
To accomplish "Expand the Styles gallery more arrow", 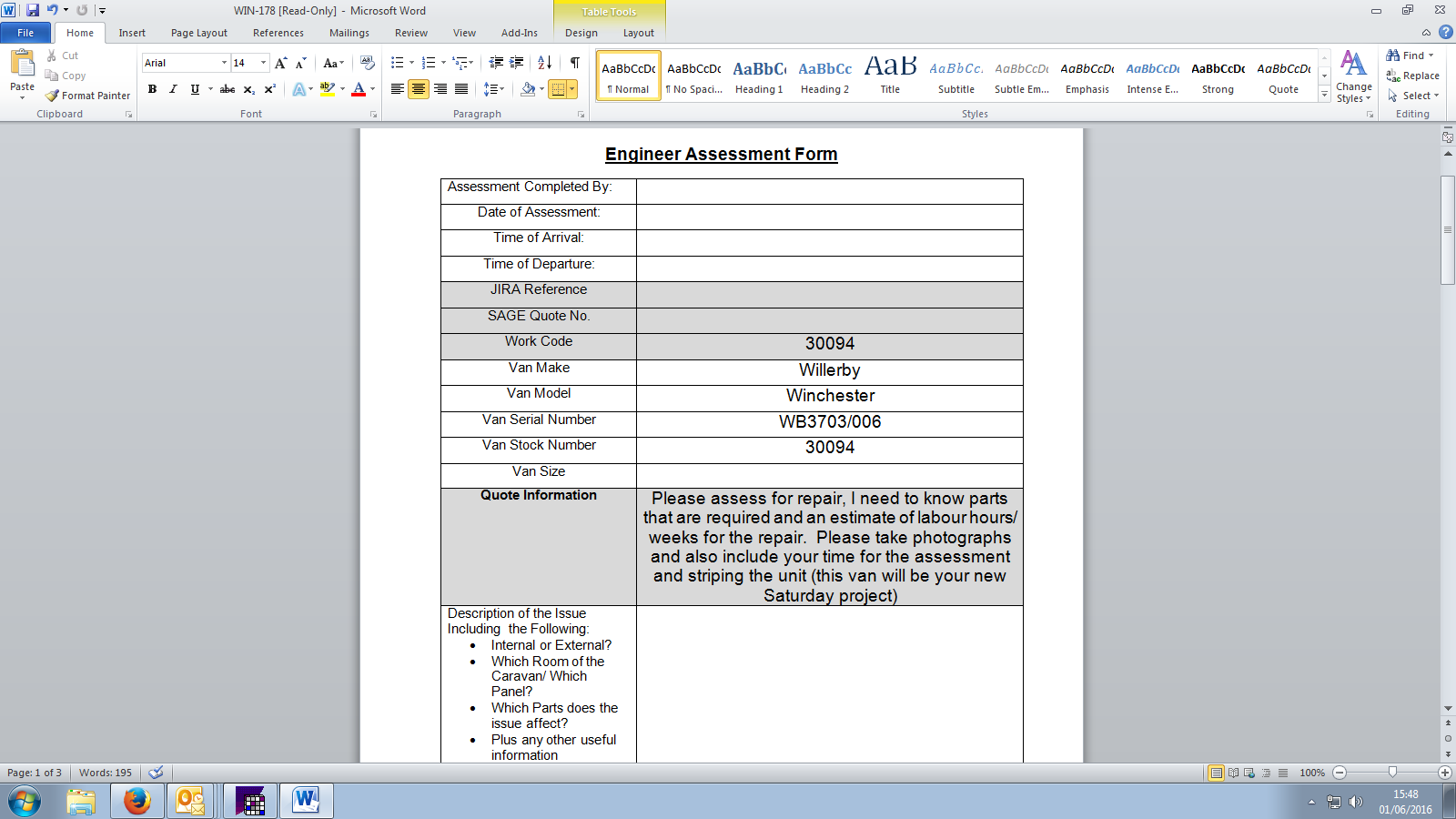I will pyautogui.click(x=1324, y=95).
